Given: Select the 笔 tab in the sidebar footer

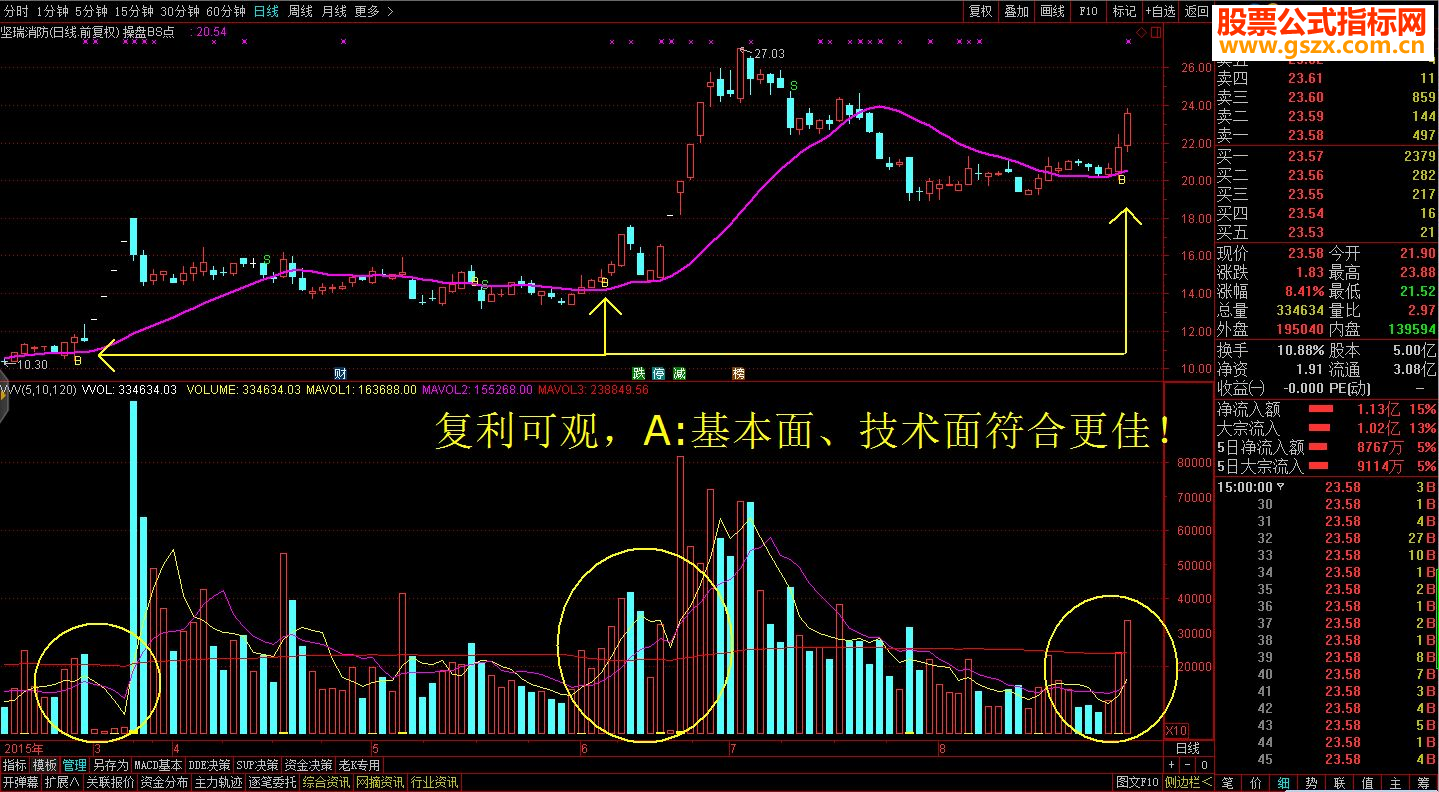Looking at the screenshot, I should pyautogui.click(x=1227, y=782).
